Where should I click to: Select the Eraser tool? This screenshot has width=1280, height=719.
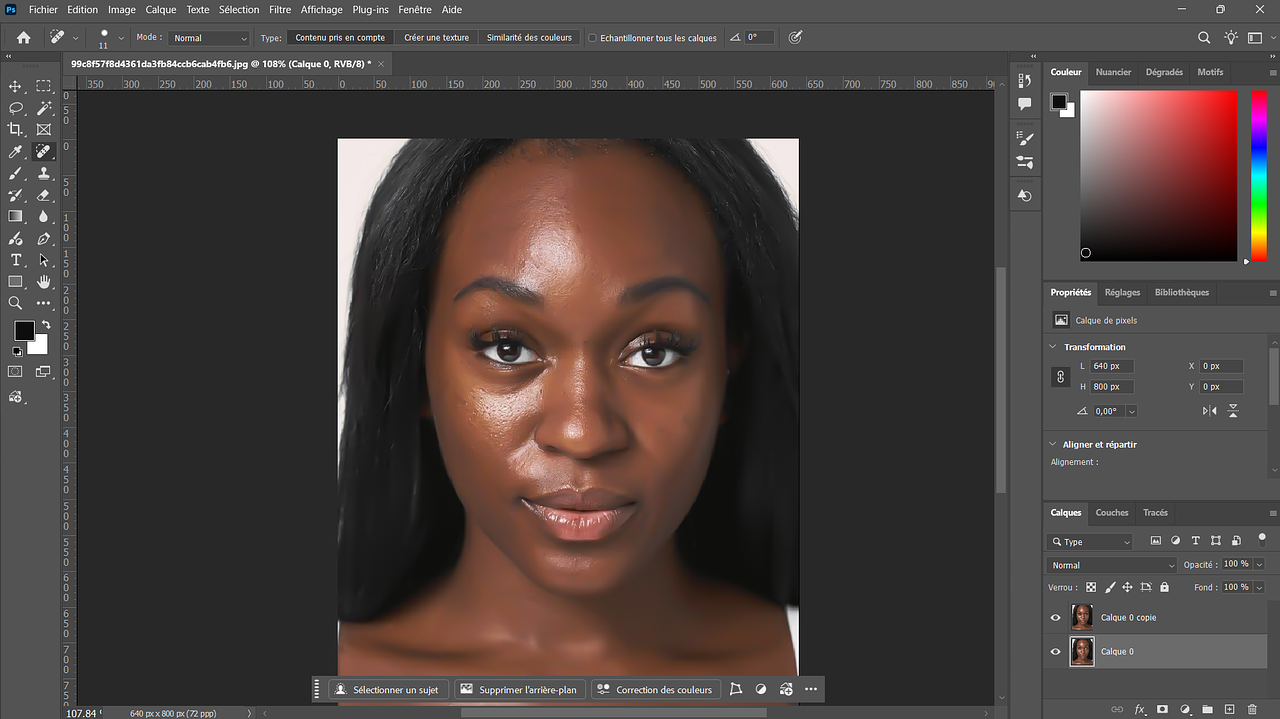44,195
